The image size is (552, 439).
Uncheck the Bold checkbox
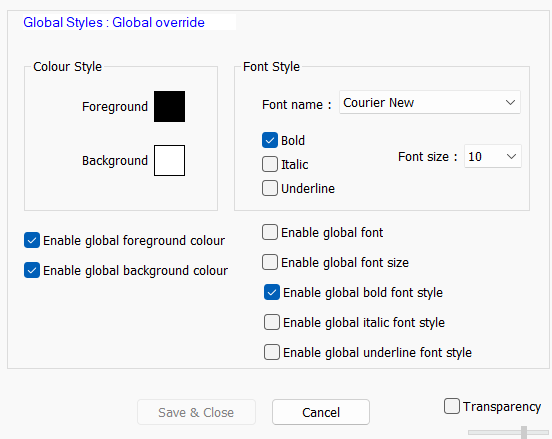[x=270, y=140]
